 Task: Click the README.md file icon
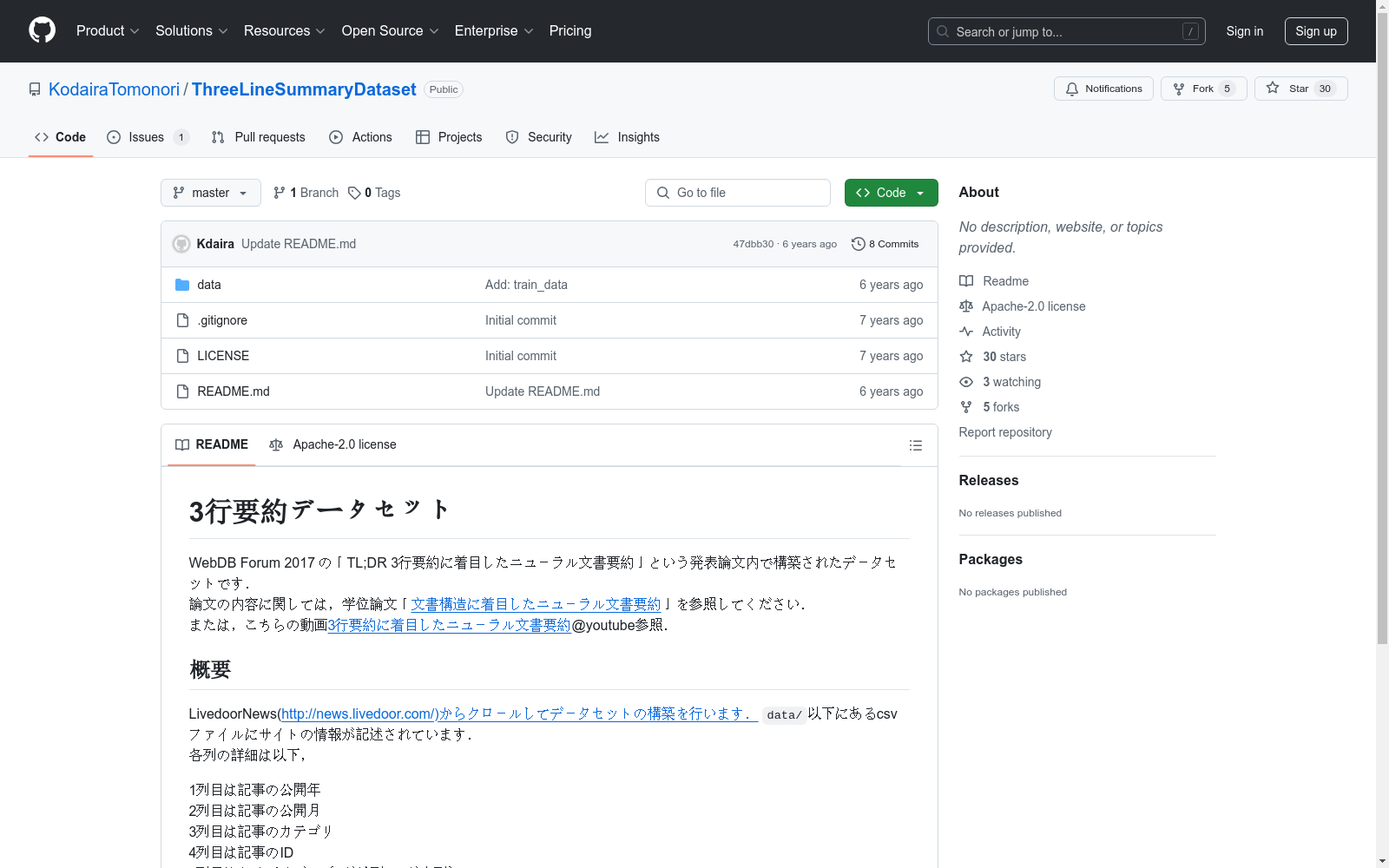182,391
